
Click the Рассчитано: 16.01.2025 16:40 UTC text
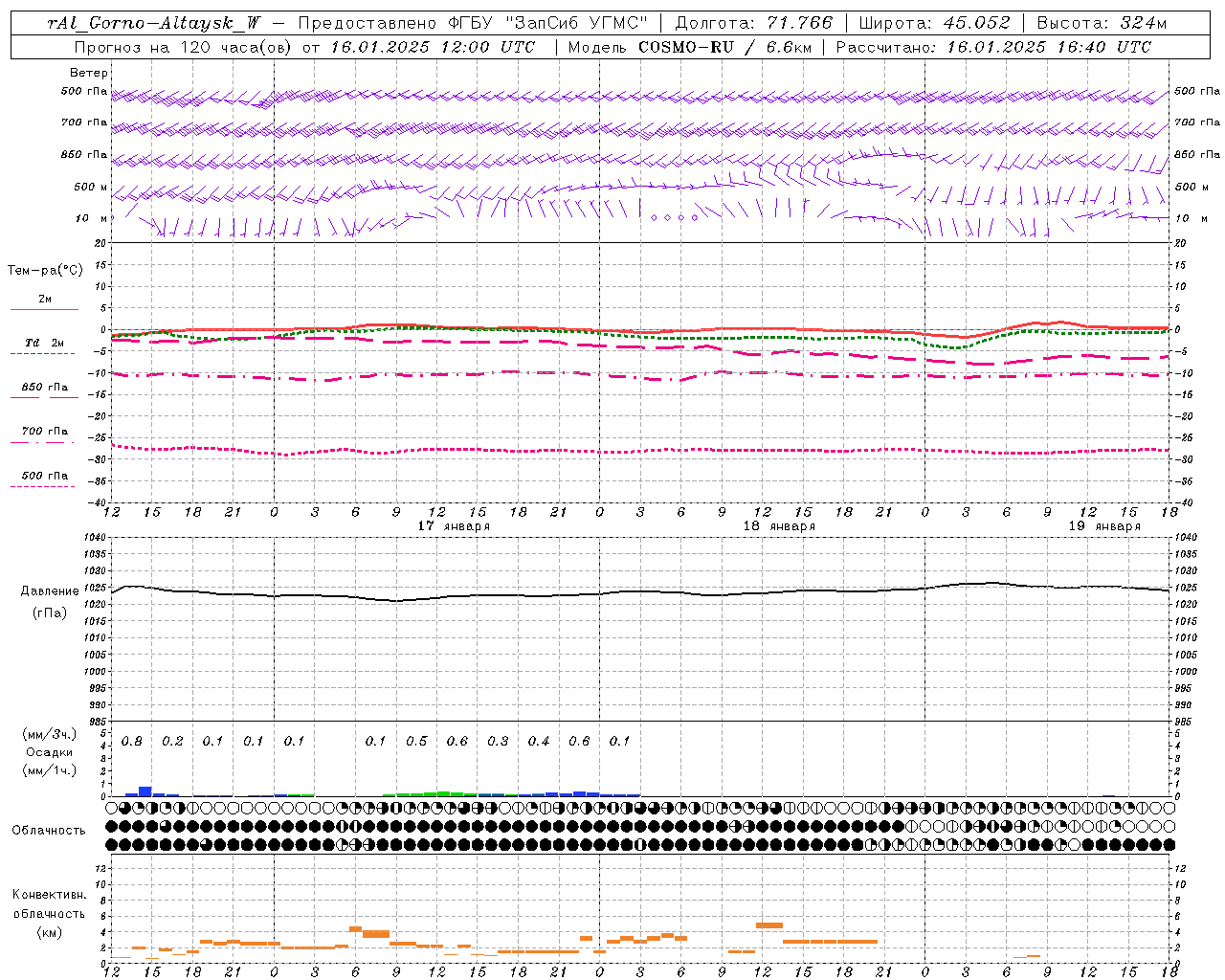coord(993,47)
